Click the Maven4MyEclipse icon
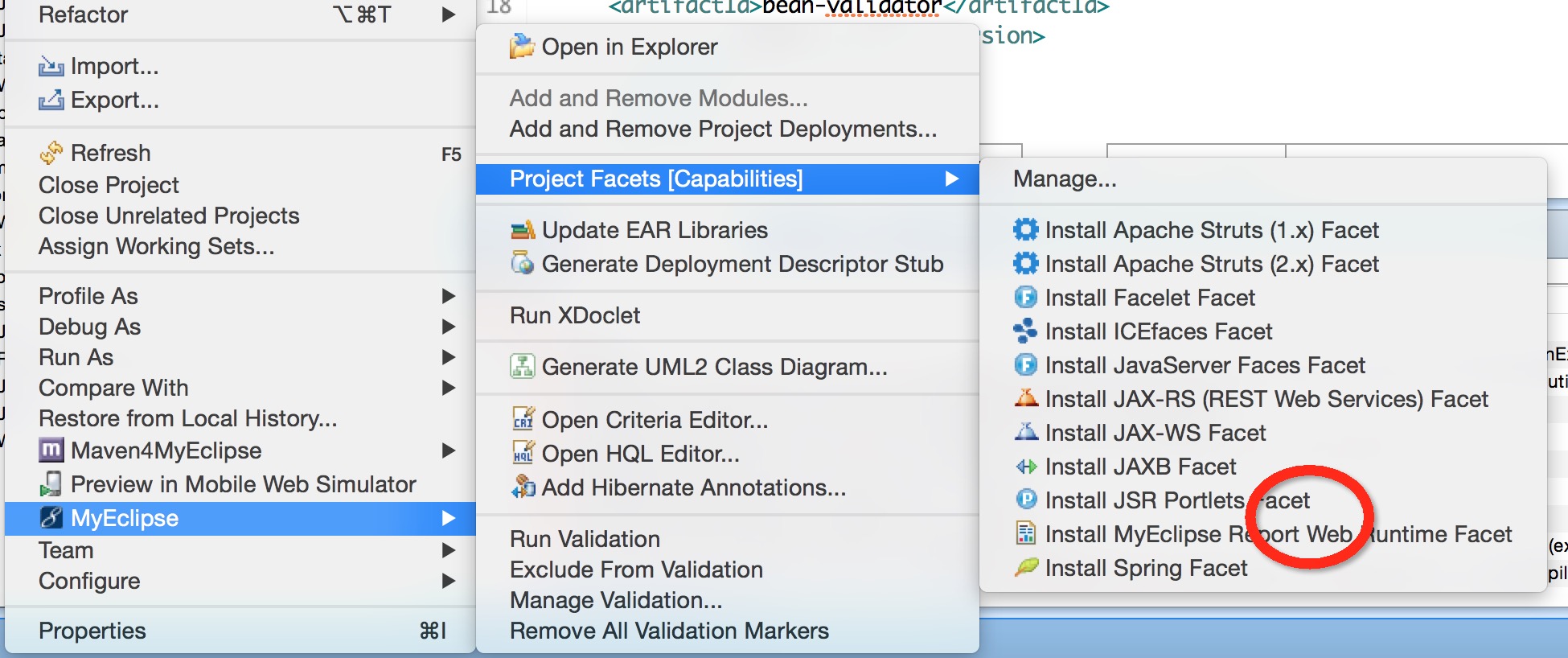The width and height of the screenshot is (1568, 658). pyautogui.click(x=51, y=450)
